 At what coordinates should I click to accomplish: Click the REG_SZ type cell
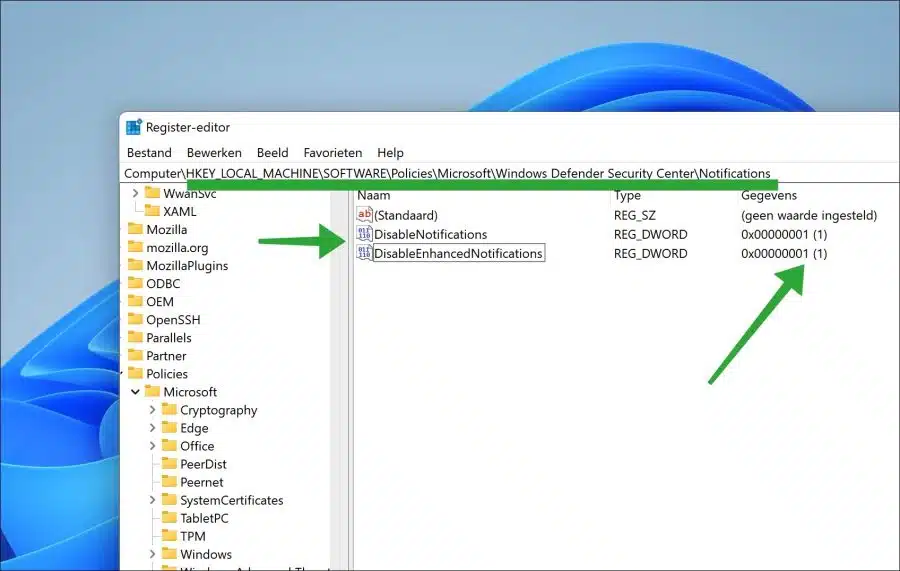point(635,215)
